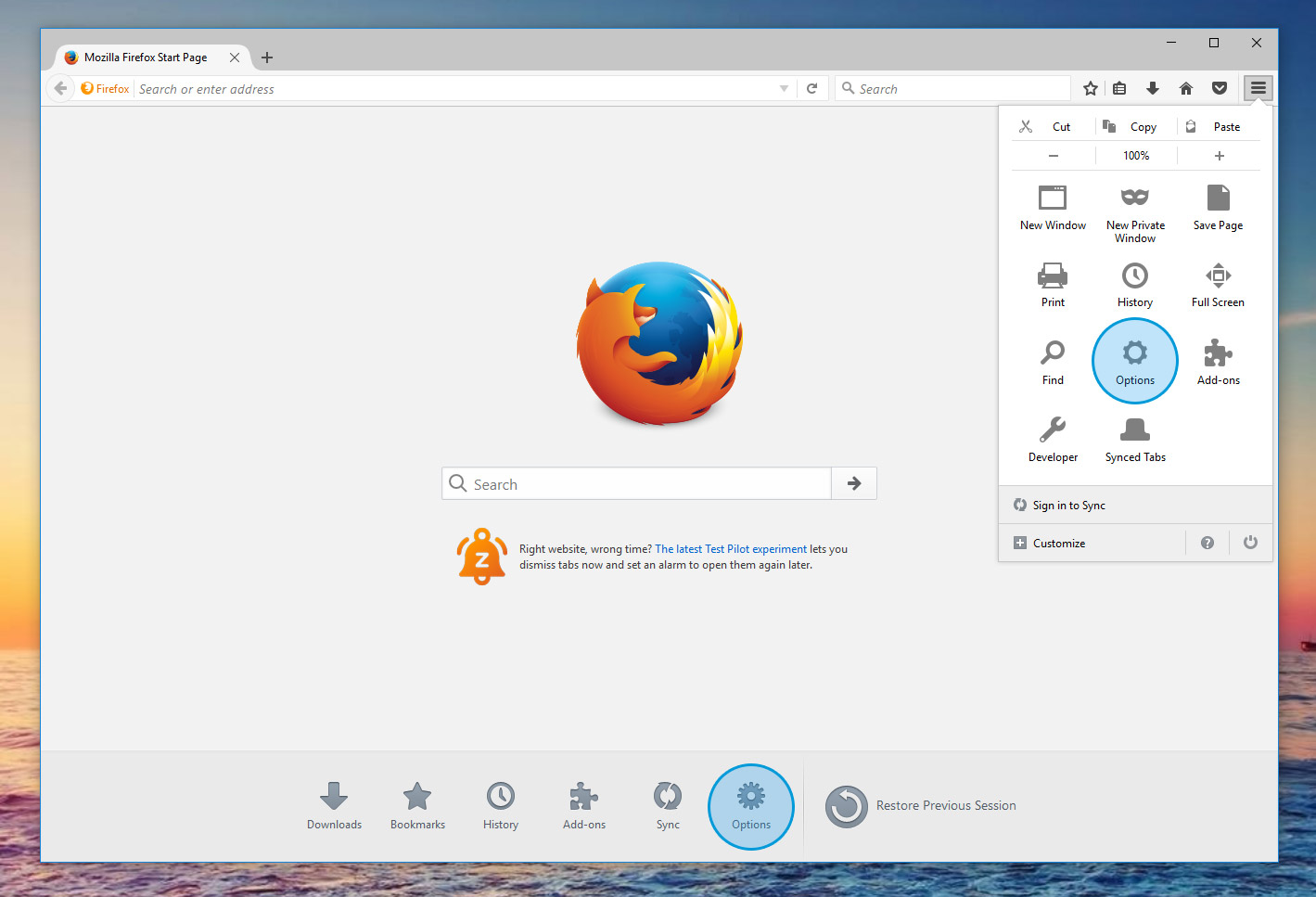
Task: Open the Pocket list icon in toolbar
Action: click(1219, 88)
